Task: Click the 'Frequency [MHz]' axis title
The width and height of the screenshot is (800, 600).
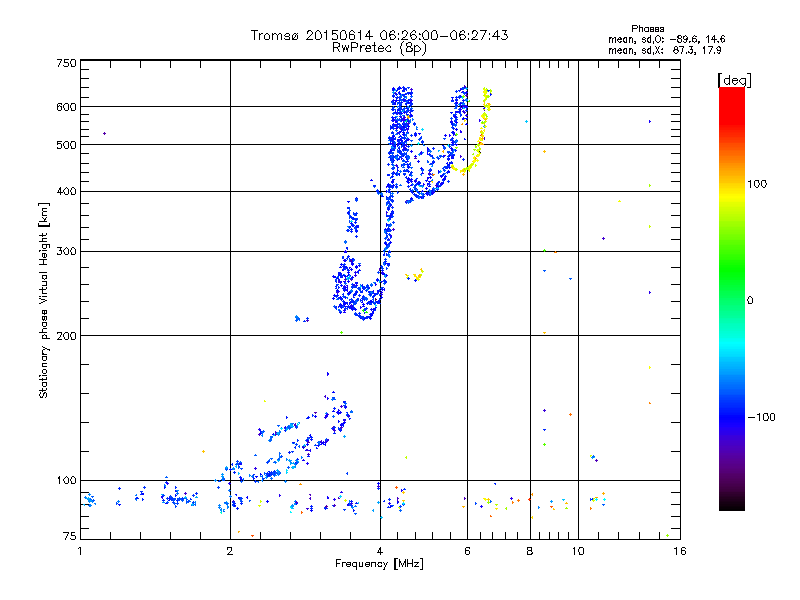Action: (x=379, y=564)
